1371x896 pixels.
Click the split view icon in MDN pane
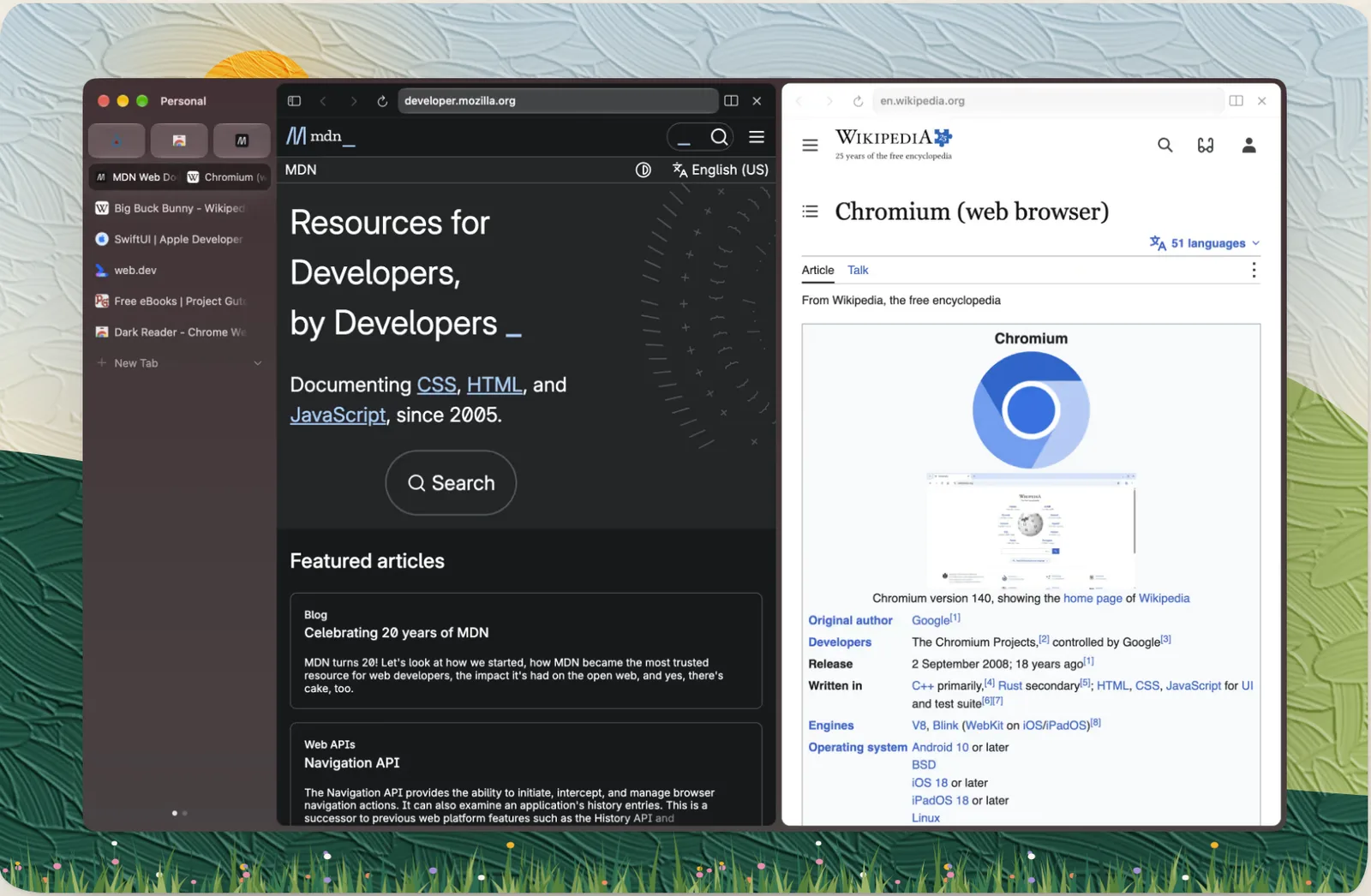731,101
